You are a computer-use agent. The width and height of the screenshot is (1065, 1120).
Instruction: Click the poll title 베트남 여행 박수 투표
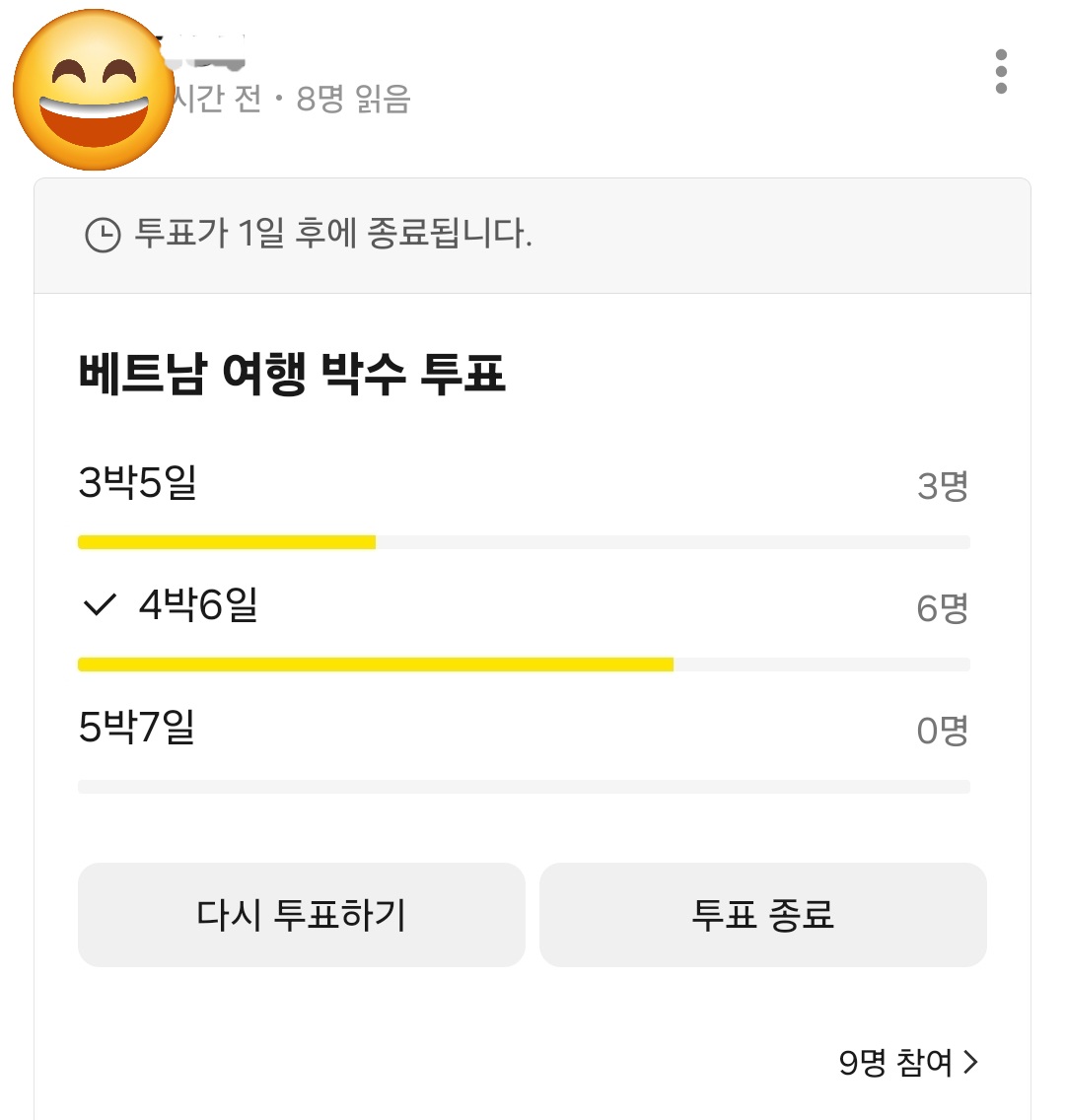click(x=292, y=375)
